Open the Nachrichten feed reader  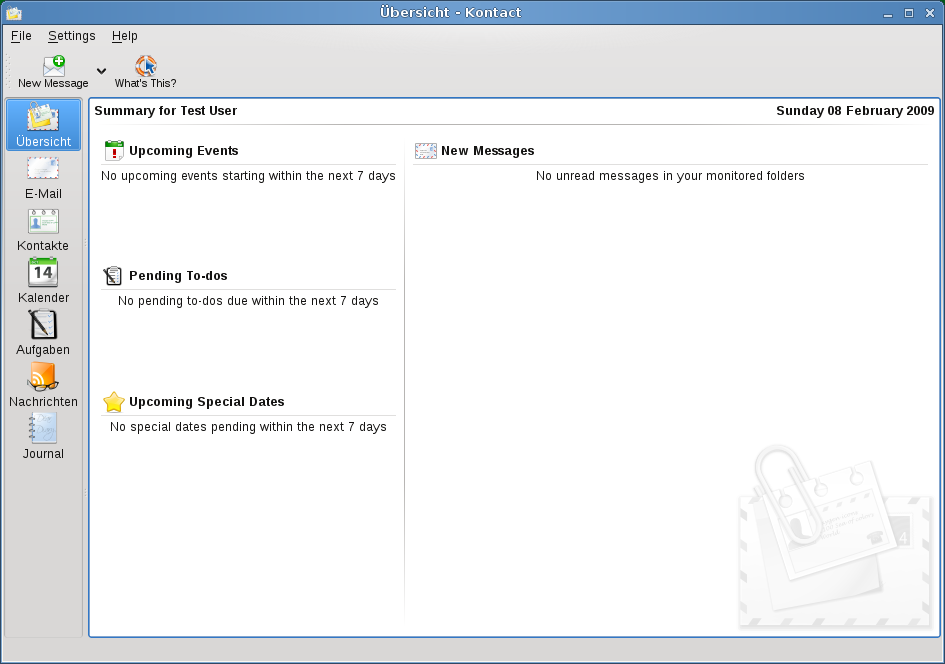click(x=43, y=386)
